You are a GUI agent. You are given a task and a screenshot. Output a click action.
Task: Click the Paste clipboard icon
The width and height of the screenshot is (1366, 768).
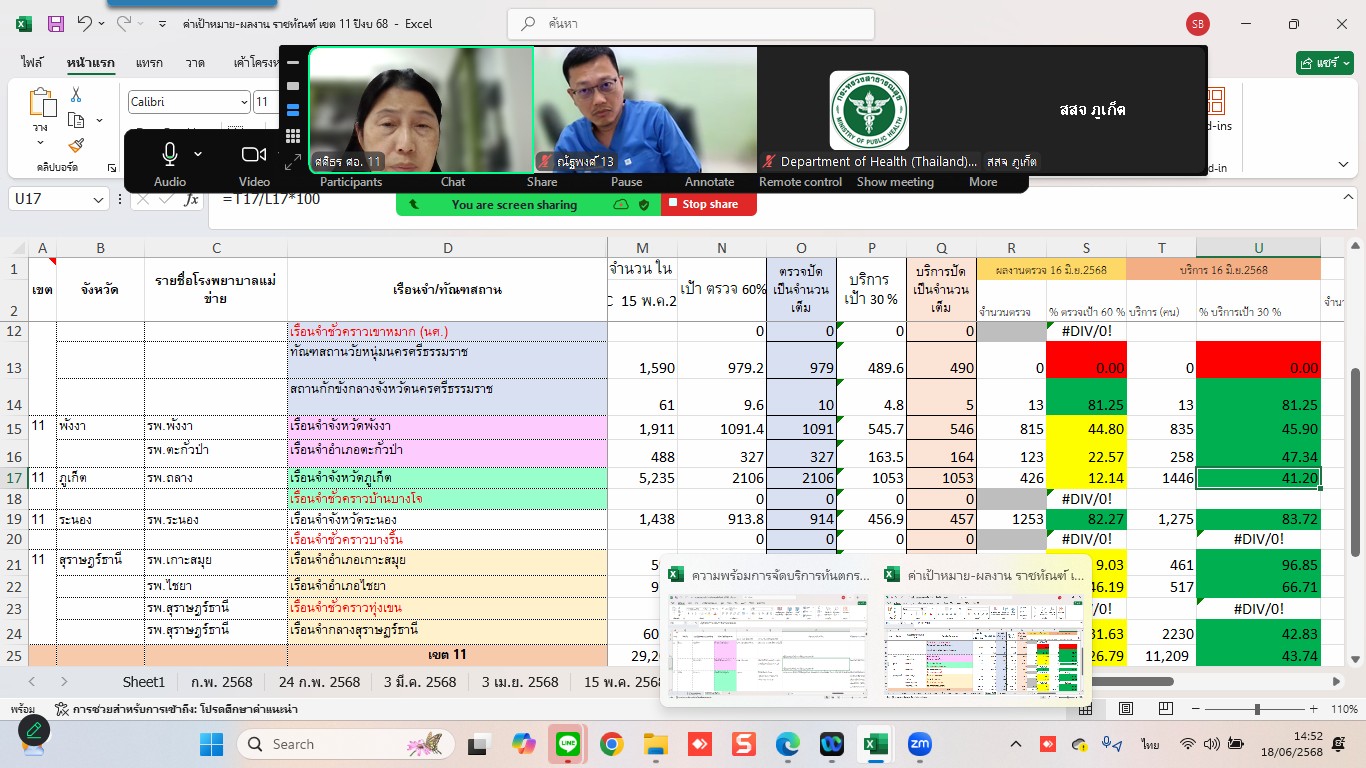42,103
